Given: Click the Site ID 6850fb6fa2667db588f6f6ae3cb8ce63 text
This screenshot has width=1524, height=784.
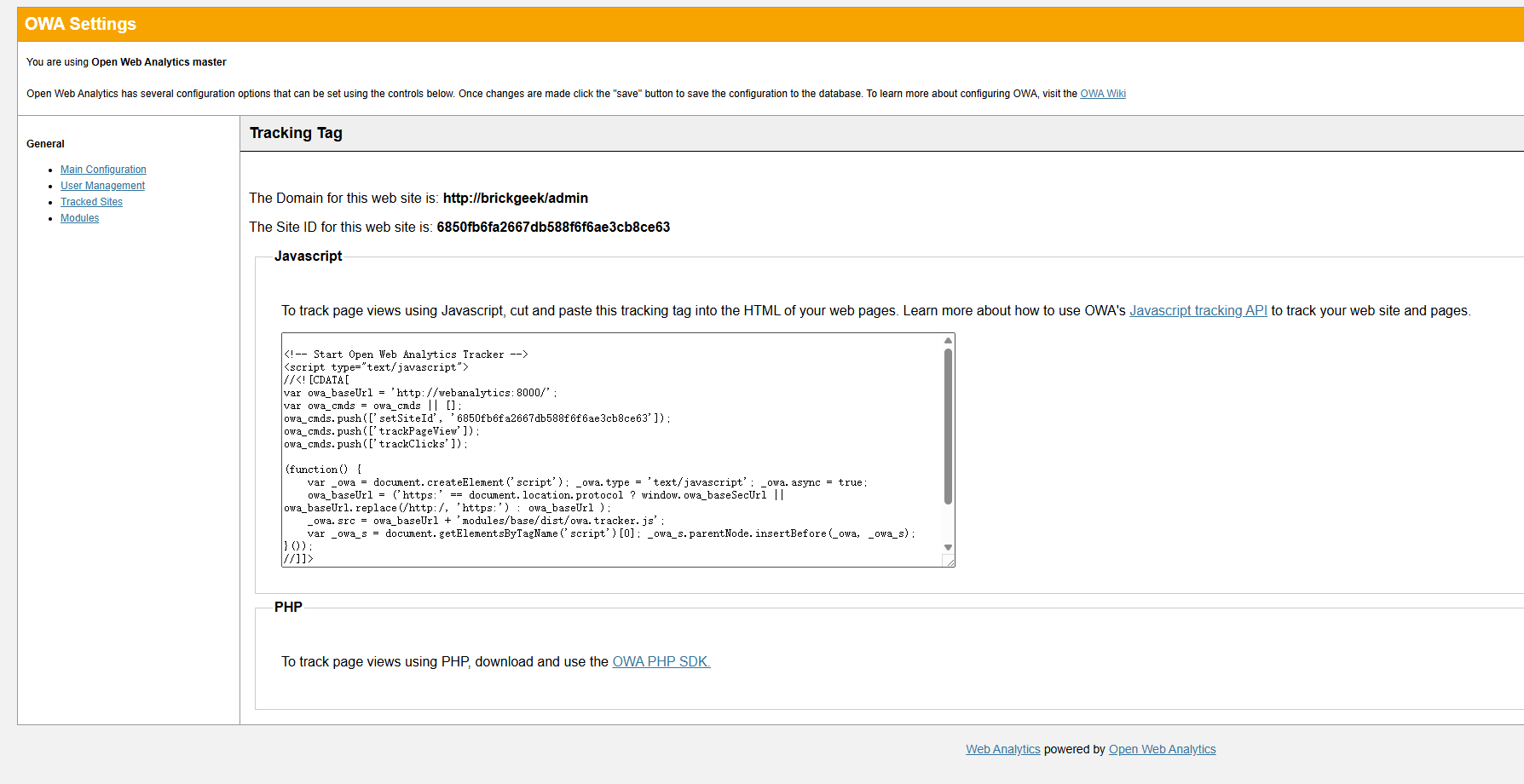Looking at the screenshot, I should [553, 228].
